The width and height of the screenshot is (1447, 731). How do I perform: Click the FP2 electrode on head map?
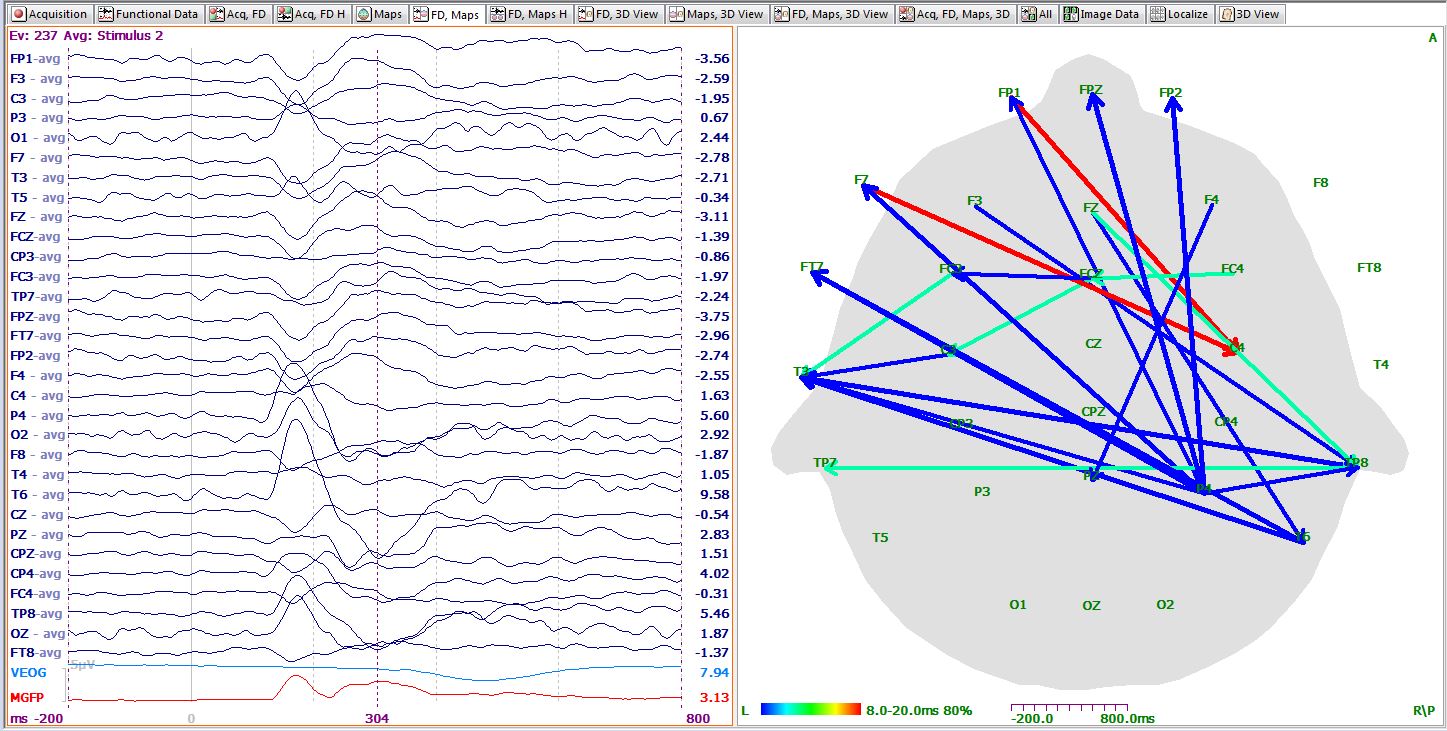[x=1171, y=93]
